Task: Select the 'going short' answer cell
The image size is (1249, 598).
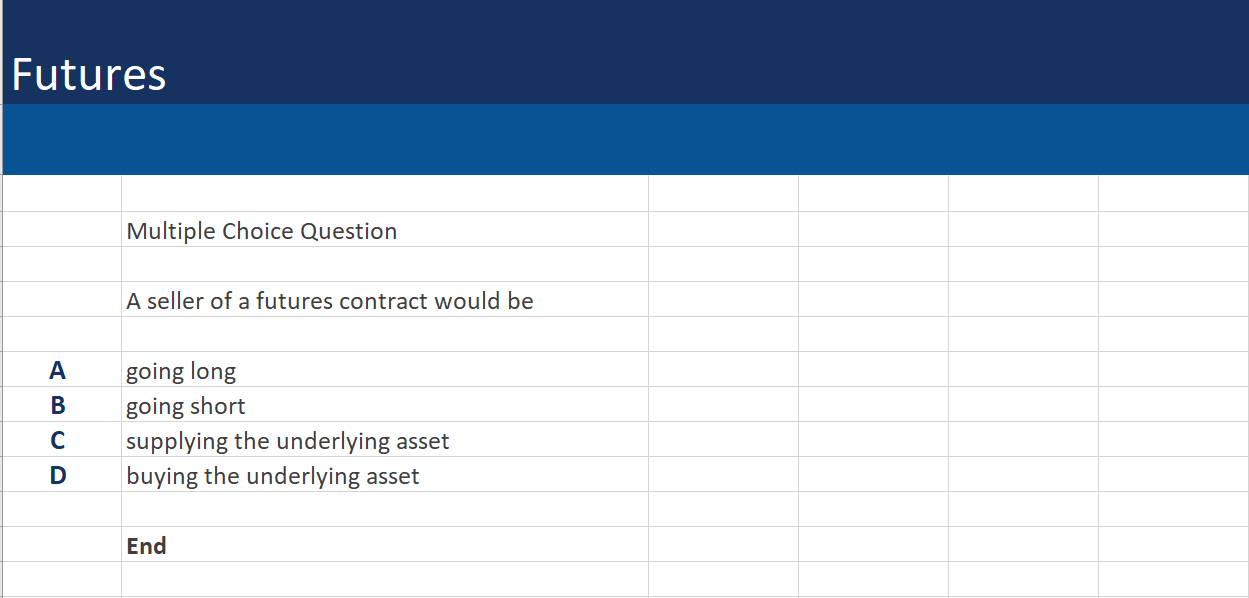Action: 186,406
